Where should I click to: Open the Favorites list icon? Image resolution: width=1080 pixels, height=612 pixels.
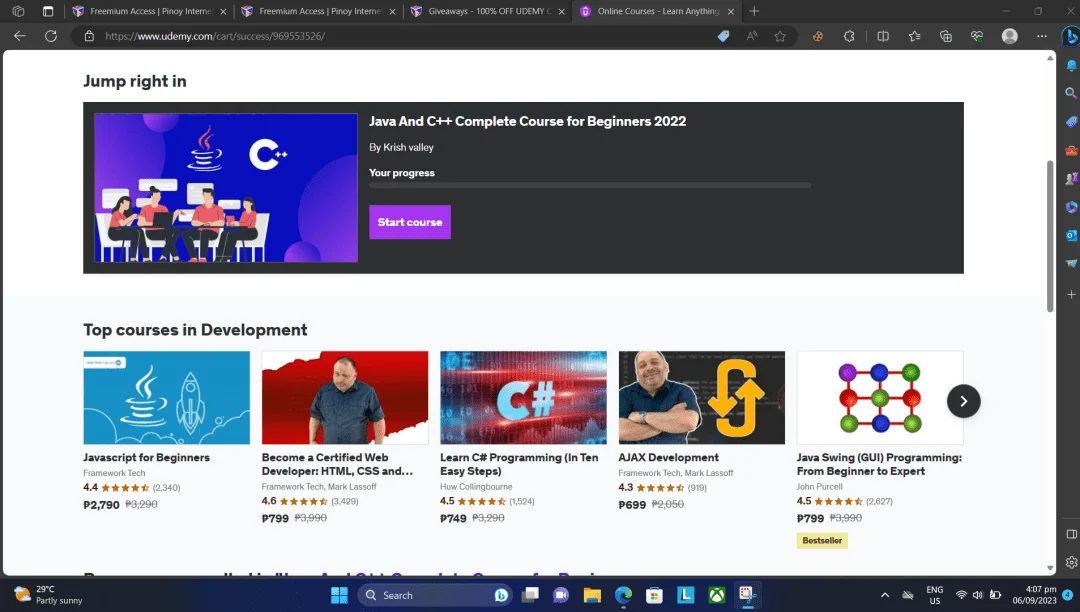click(914, 36)
